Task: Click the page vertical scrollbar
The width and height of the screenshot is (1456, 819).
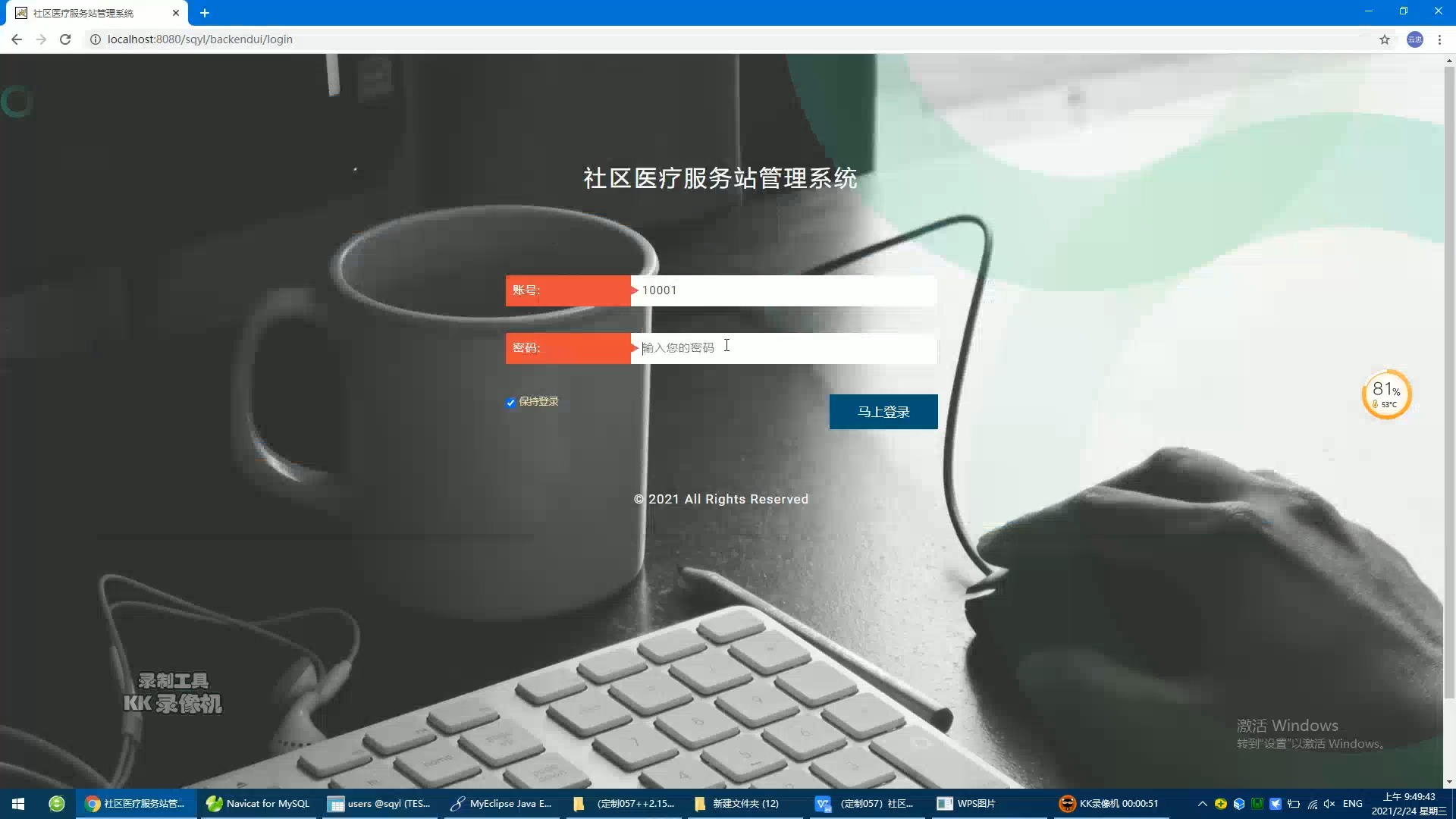Action: (x=1449, y=382)
